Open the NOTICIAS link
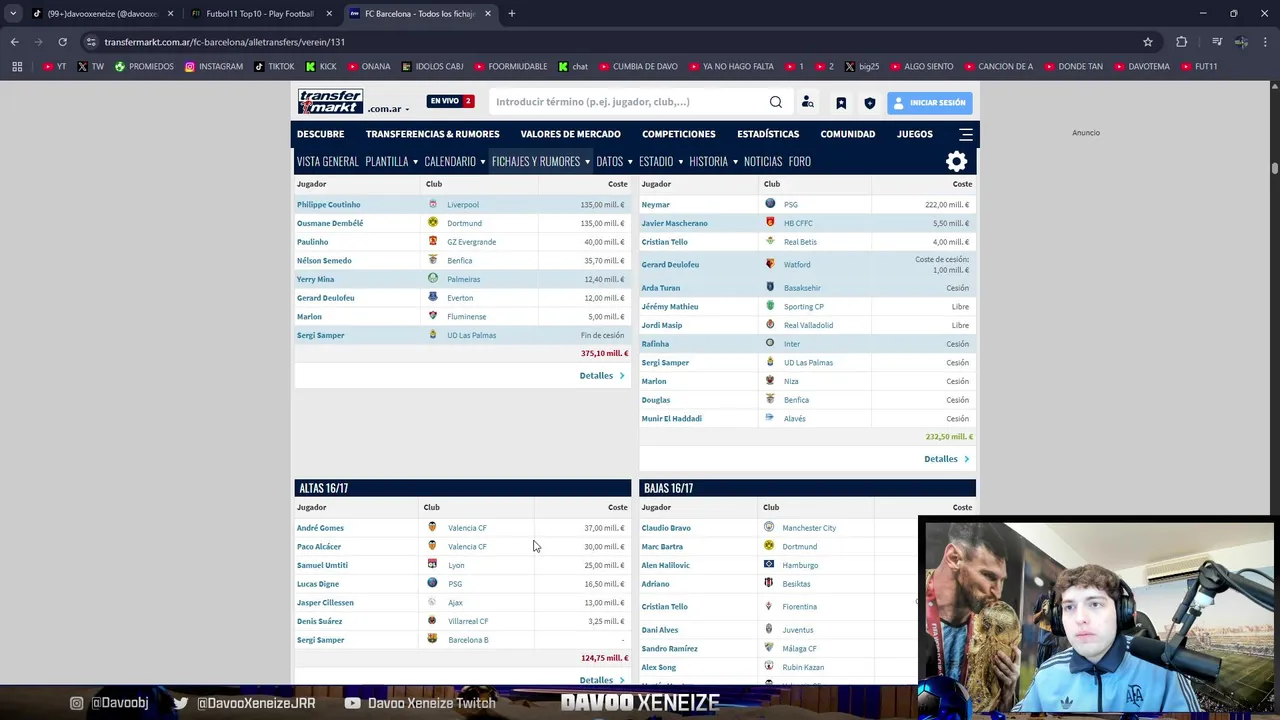 763,161
